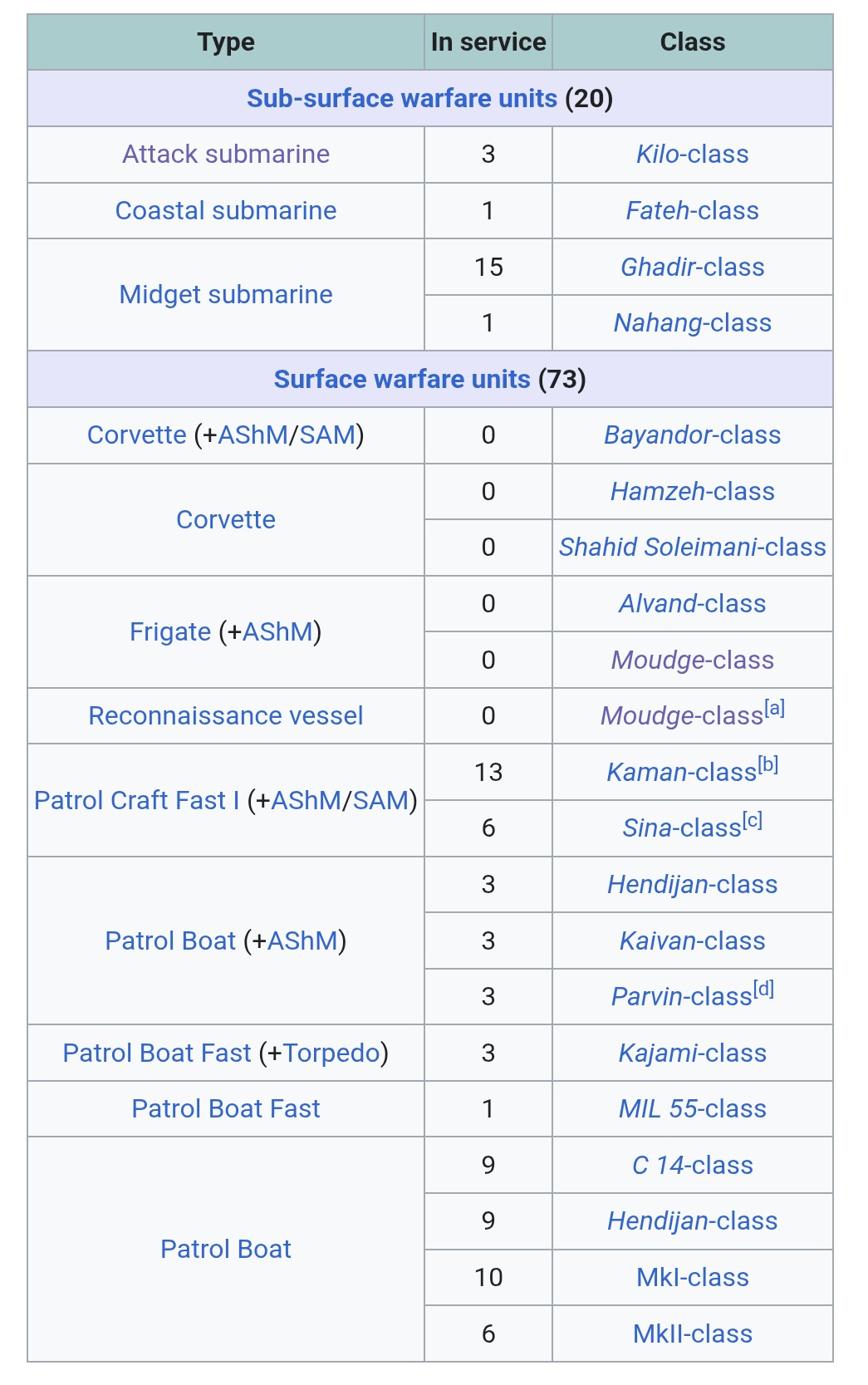Screen dimensions: 868x1385
Task: Open the Kilo-class link
Action: coord(692,154)
